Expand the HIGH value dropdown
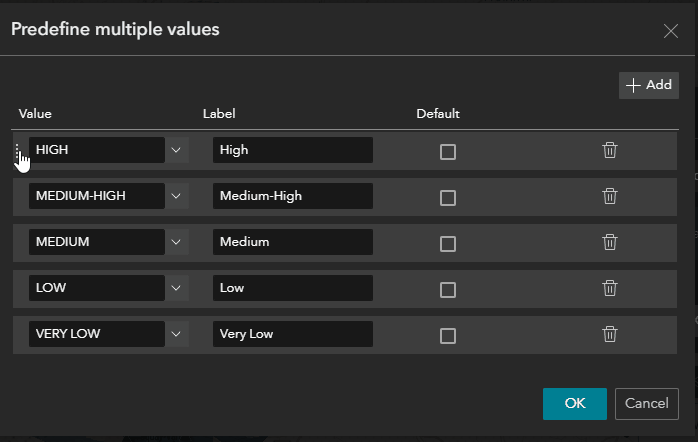The image size is (698, 442). [176, 150]
